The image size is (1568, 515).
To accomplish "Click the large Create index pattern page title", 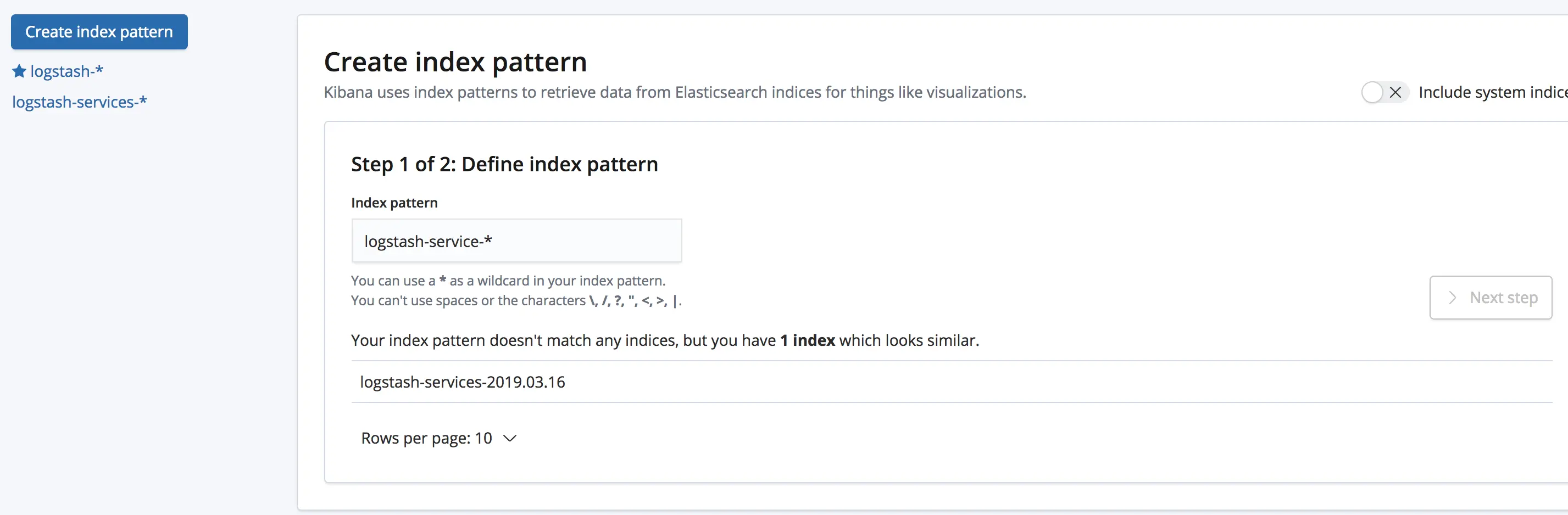I will click(455, 62).
